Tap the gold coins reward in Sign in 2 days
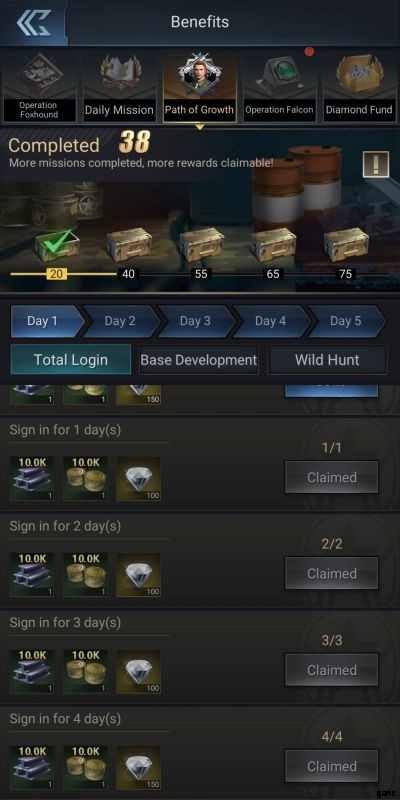The width and height of the screenshot is (400, 800). click(85, 575)
